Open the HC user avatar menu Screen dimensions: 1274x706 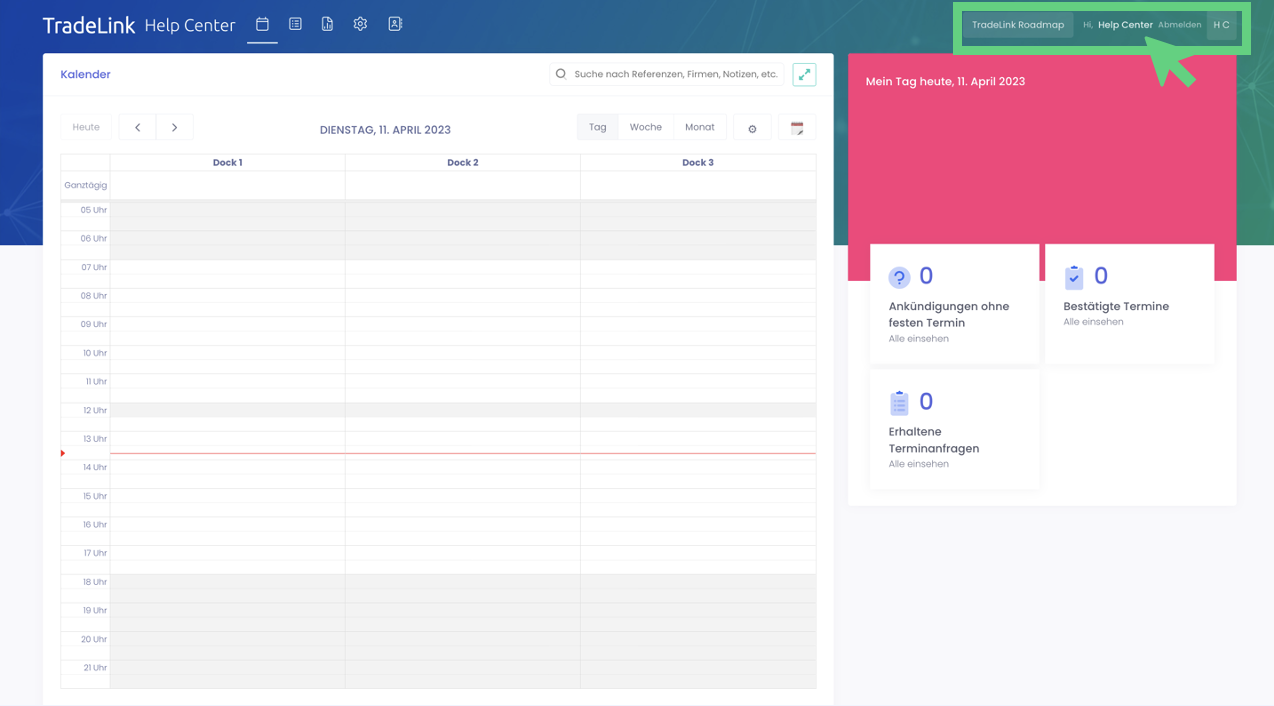coord(1221,25)
